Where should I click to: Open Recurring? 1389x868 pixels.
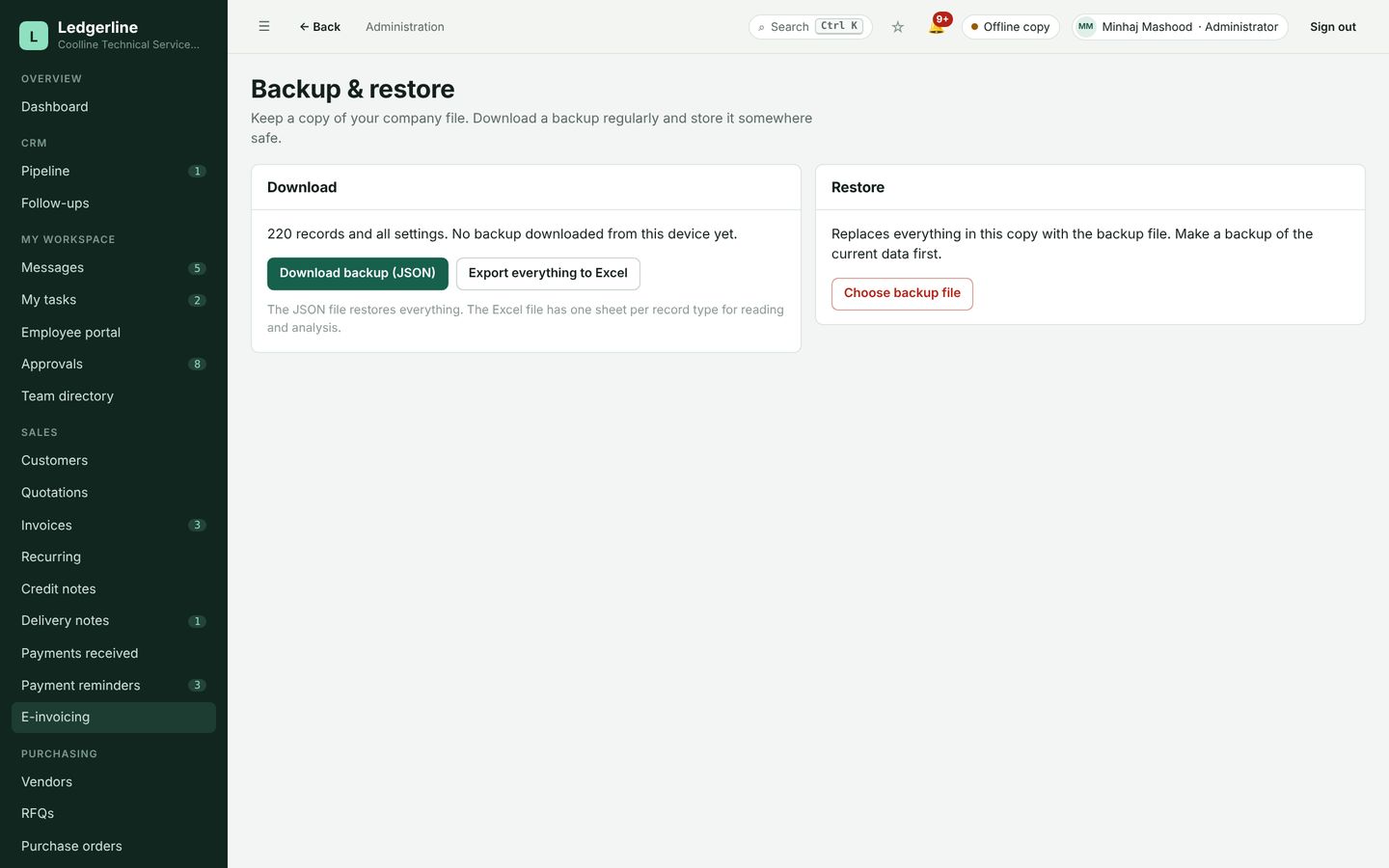click(114, 557)
